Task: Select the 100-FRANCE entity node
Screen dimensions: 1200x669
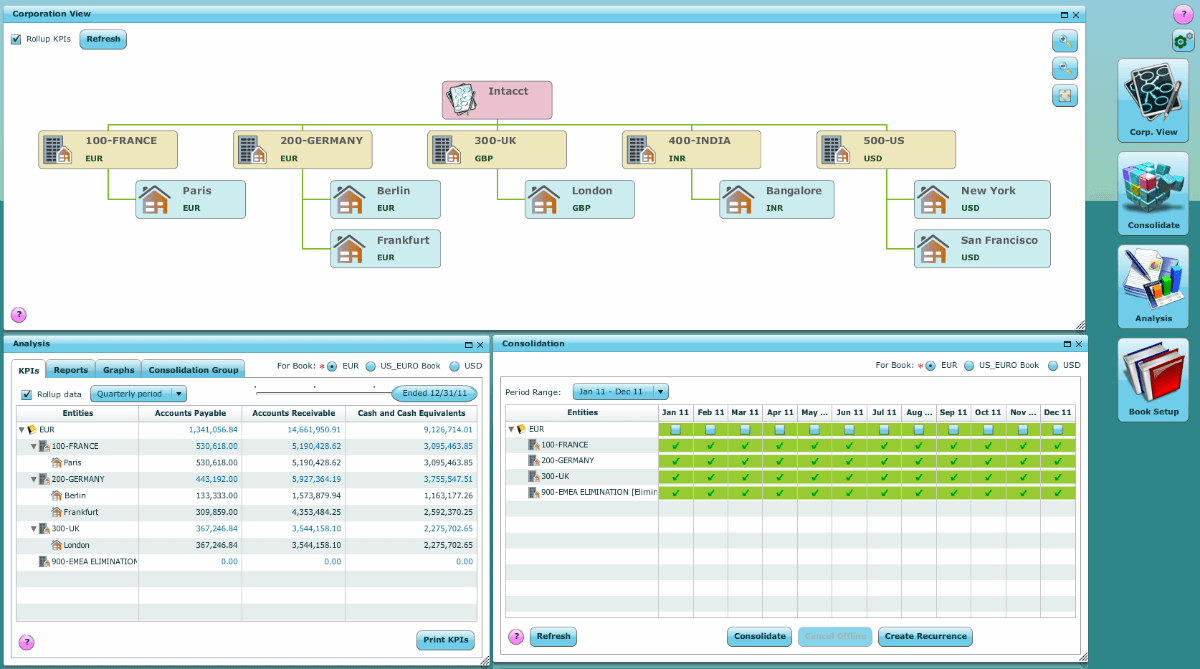Action: pyautogui.click(x=108, y=149)
